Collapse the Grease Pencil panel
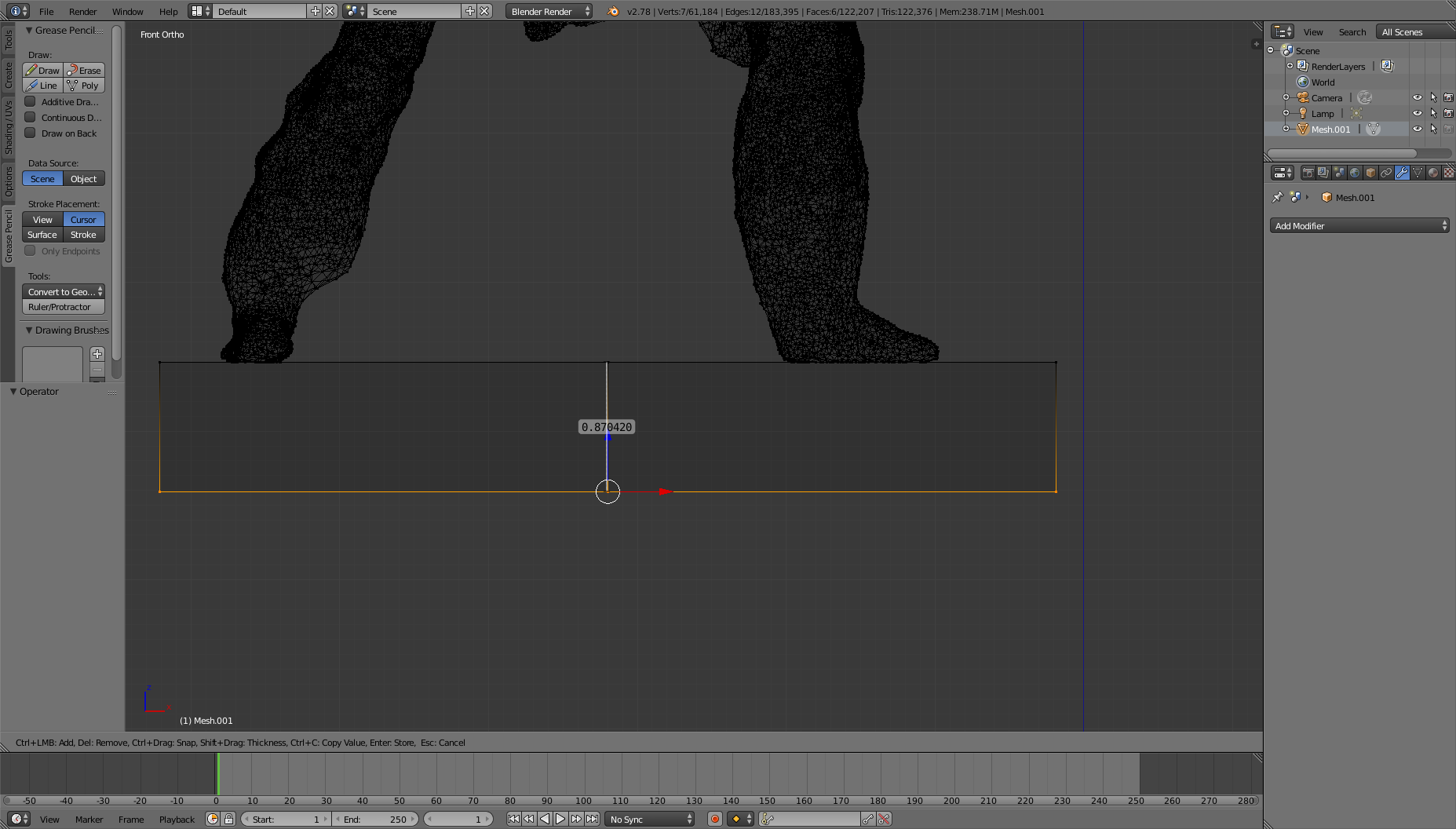1456x829 pixels. coord(29,30)
